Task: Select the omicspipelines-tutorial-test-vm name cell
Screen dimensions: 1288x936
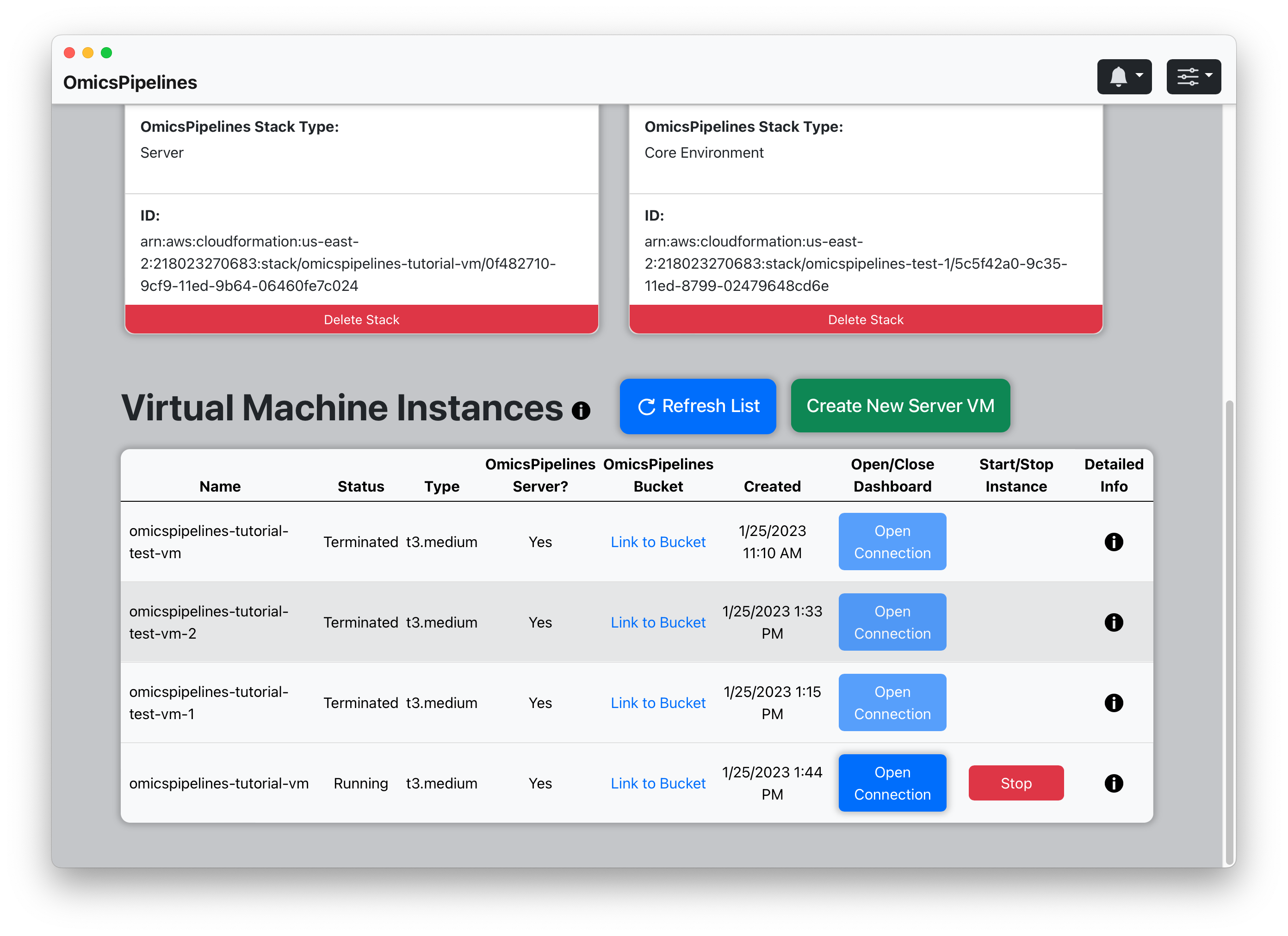Action: coord(208,542)
